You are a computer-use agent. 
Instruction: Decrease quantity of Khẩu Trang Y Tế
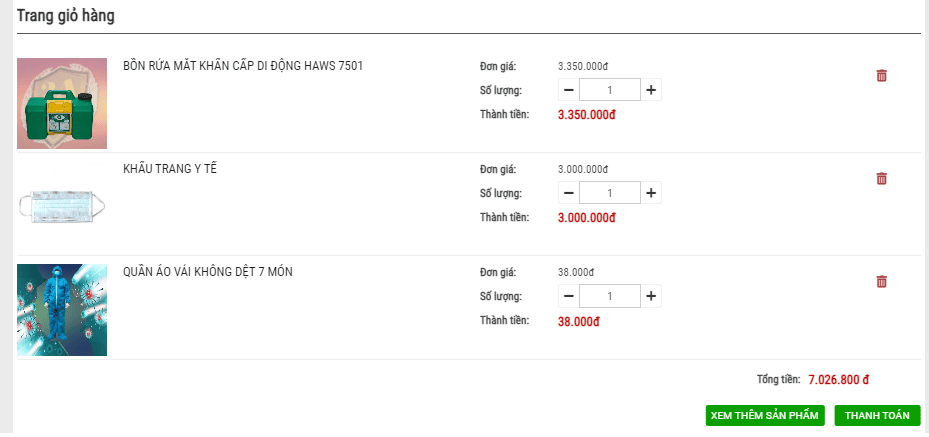569,193
